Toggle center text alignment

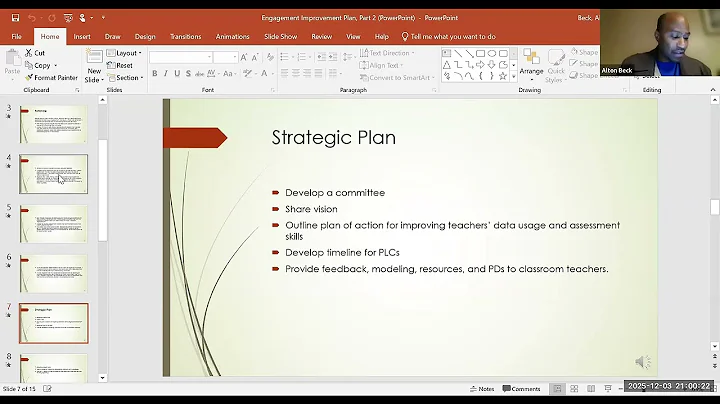point(296,73)
